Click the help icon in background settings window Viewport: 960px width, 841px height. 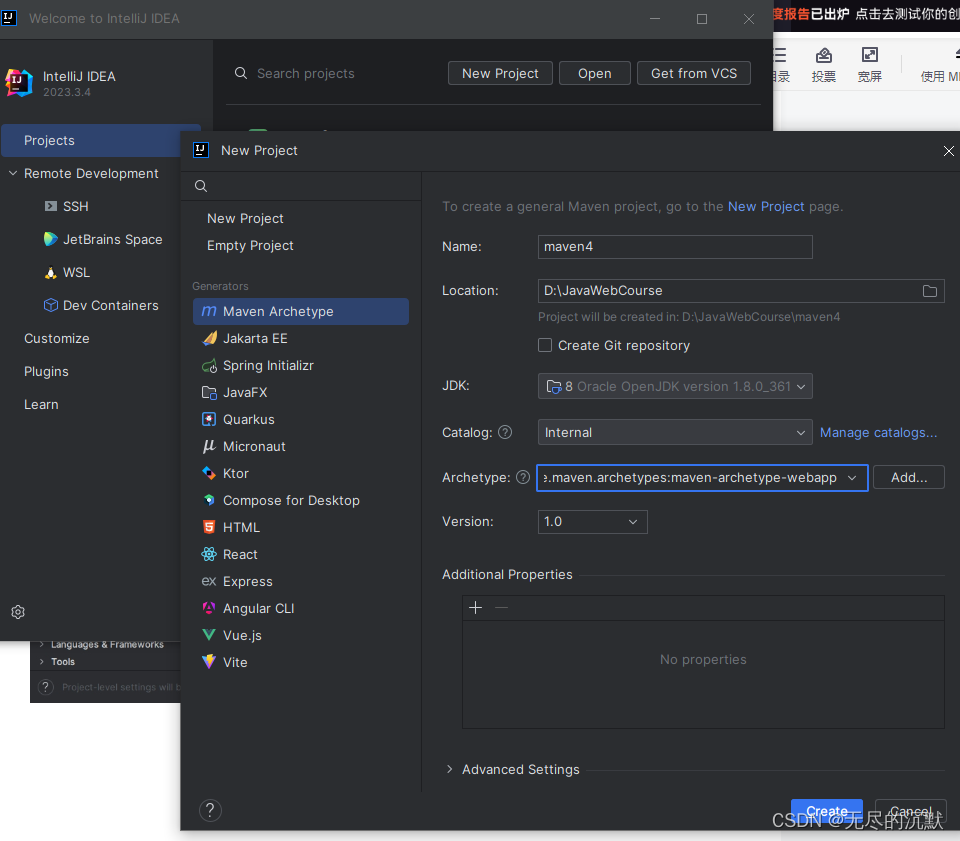pyautogui.click(x=45, y=687)
